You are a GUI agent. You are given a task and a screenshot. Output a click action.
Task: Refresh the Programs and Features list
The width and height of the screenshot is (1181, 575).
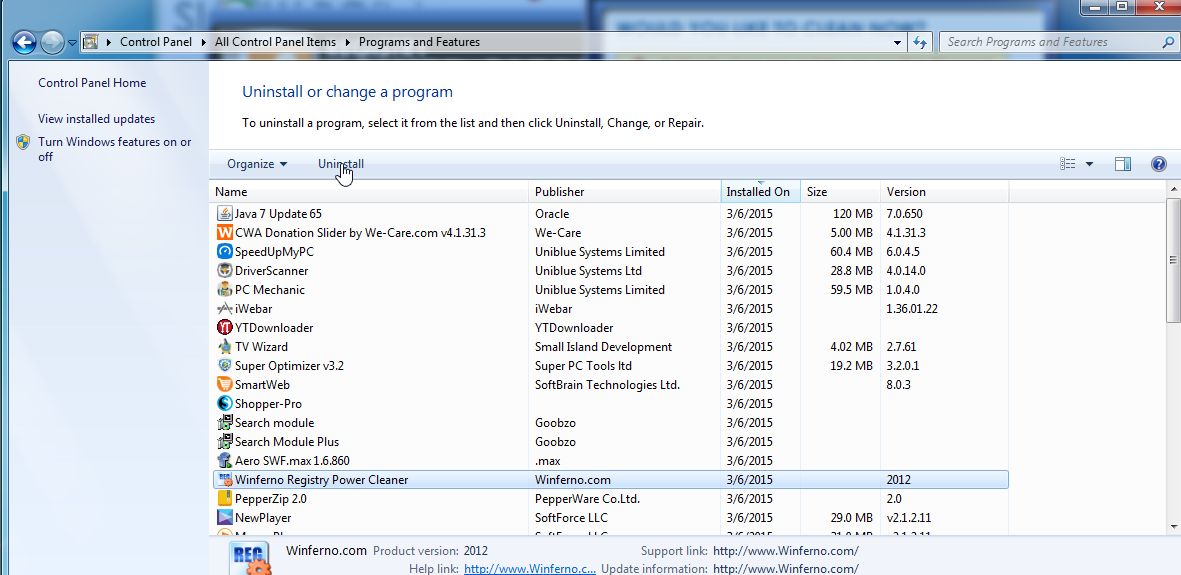click(920, 42)
